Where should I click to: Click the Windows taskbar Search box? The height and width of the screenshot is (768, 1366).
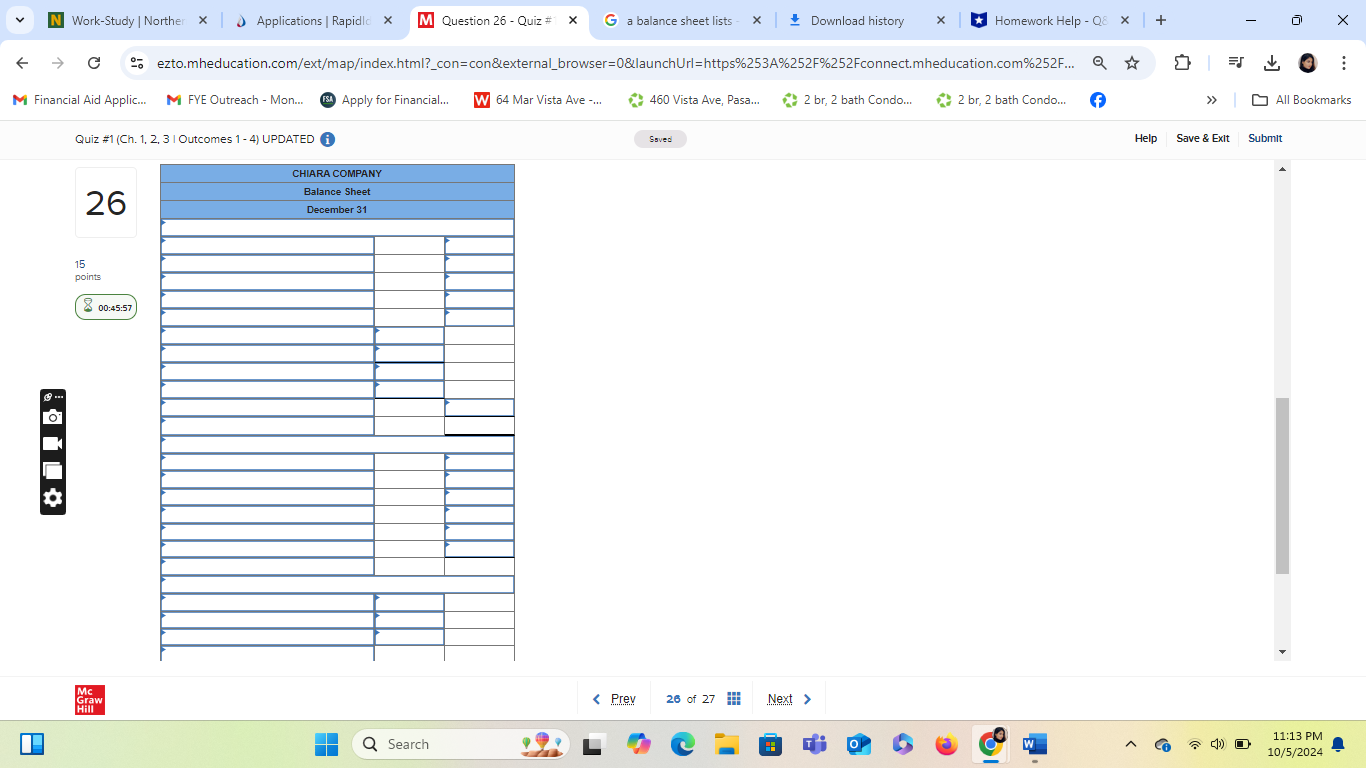pyautogui.click(x=460, y=744)
